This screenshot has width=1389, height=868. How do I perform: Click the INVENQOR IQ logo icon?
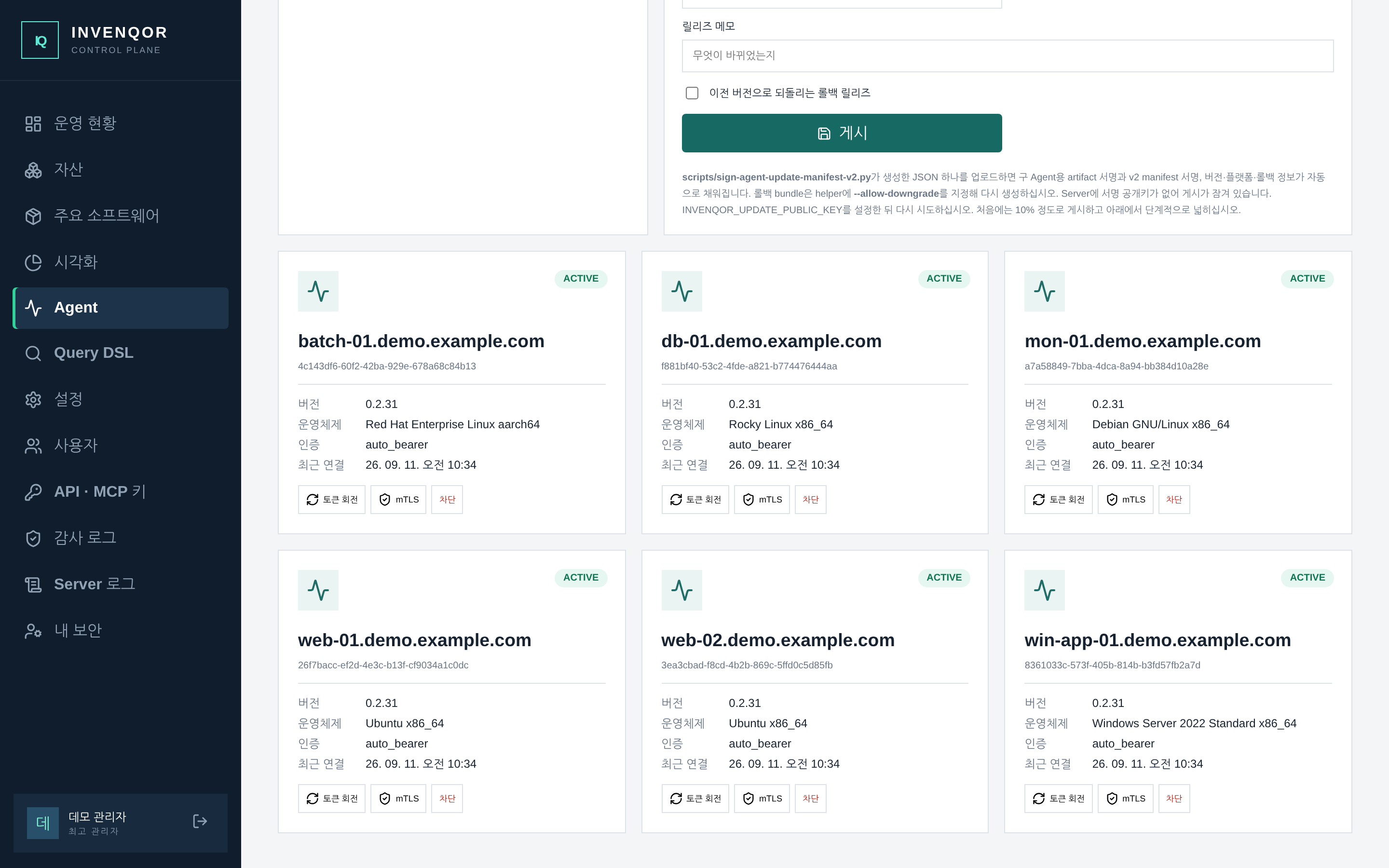tap(40, 40)
